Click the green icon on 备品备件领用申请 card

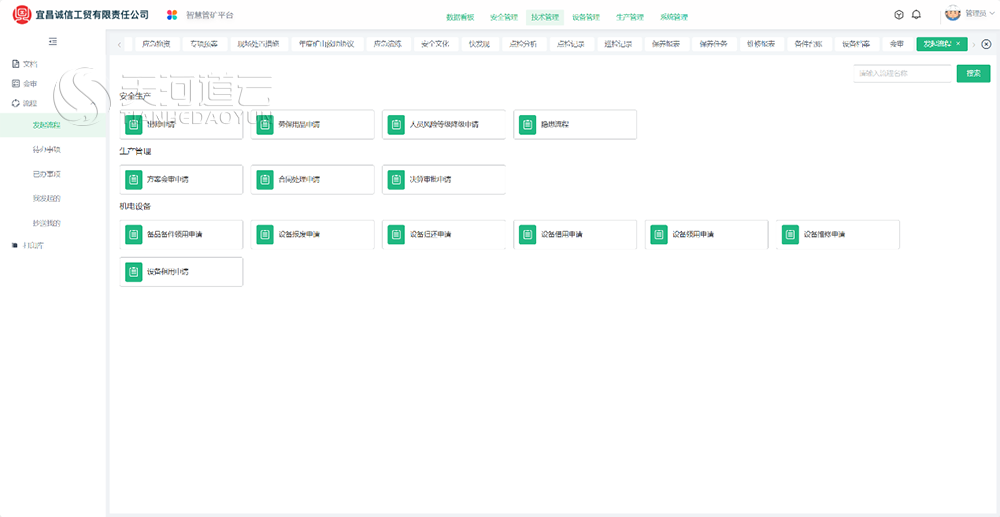pos(134,235)
